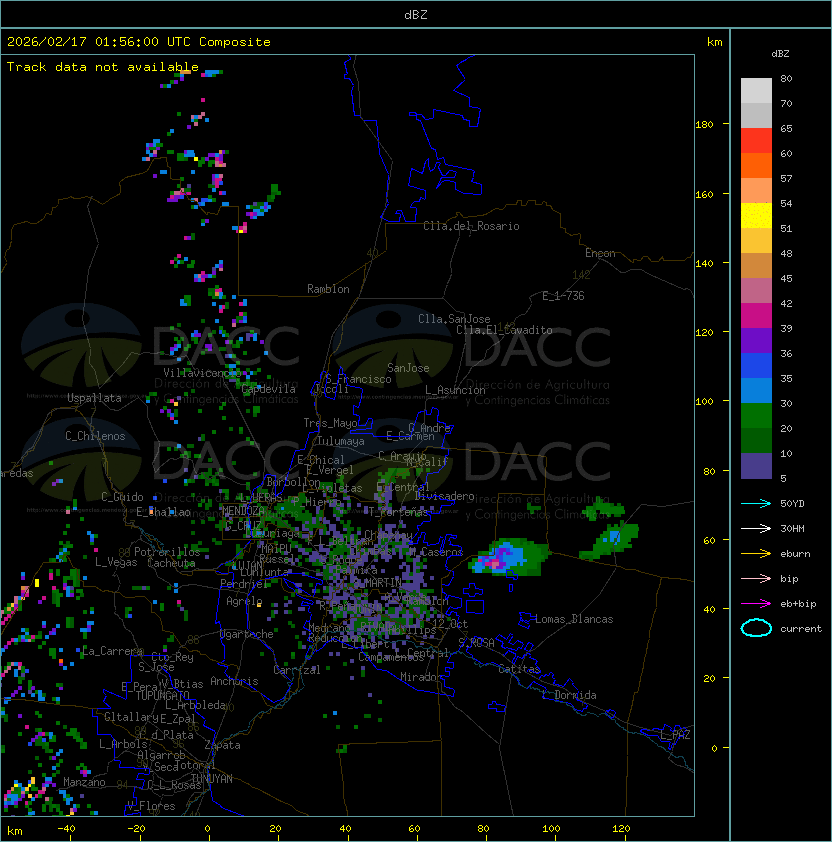The width and height of the screenshot is (832, 842).
Task: Click the 'Tres_Mayo' place label
Action: point(330,423)
